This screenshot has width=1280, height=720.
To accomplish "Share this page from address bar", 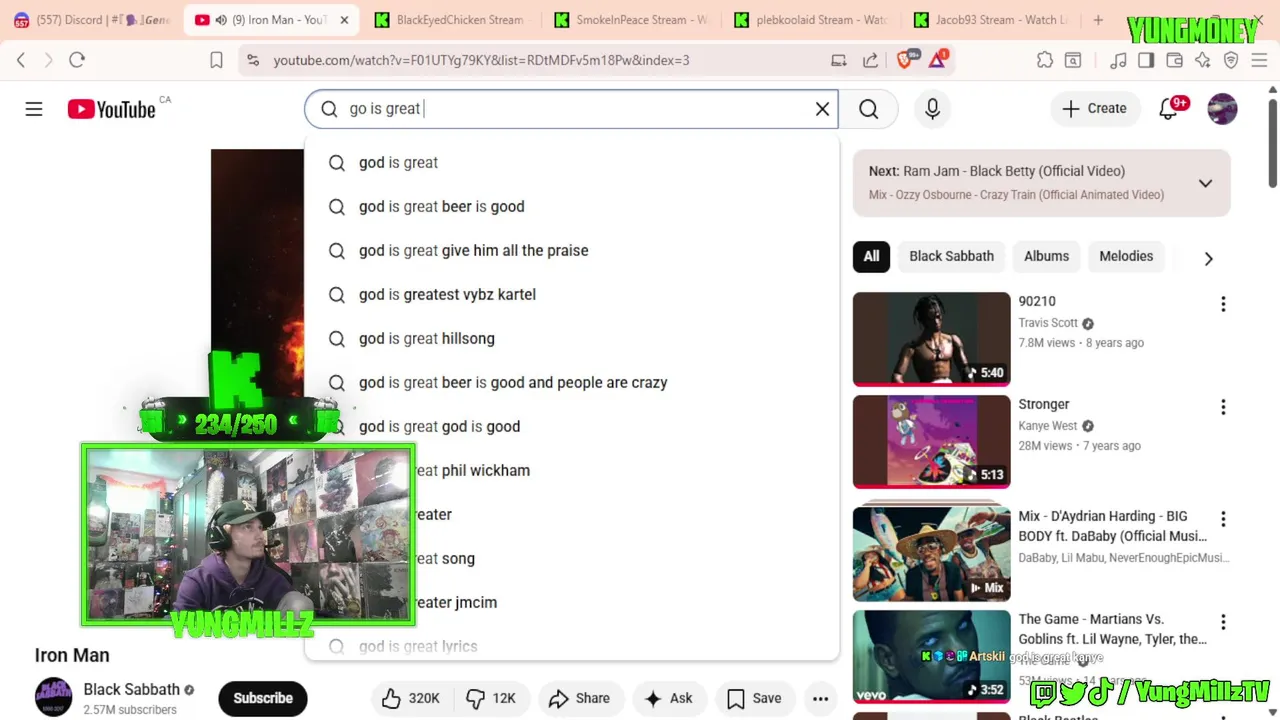I will point(870,60).
